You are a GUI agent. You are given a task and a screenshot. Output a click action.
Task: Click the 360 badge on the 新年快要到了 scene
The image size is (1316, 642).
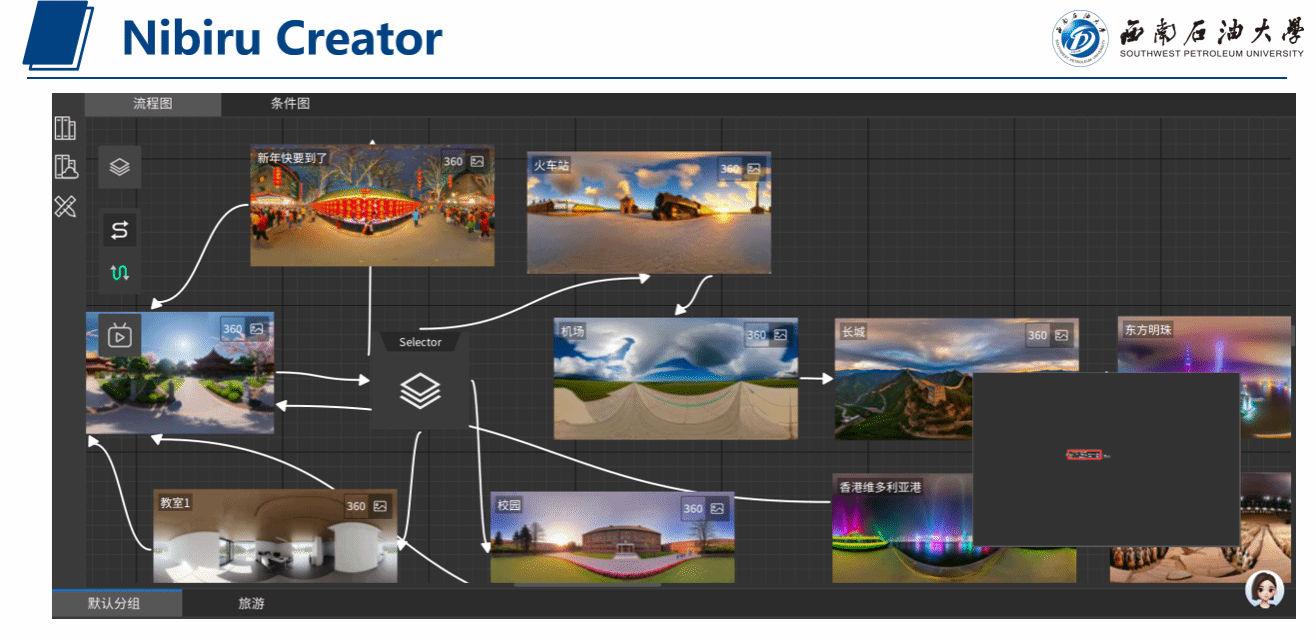[453, 162]
